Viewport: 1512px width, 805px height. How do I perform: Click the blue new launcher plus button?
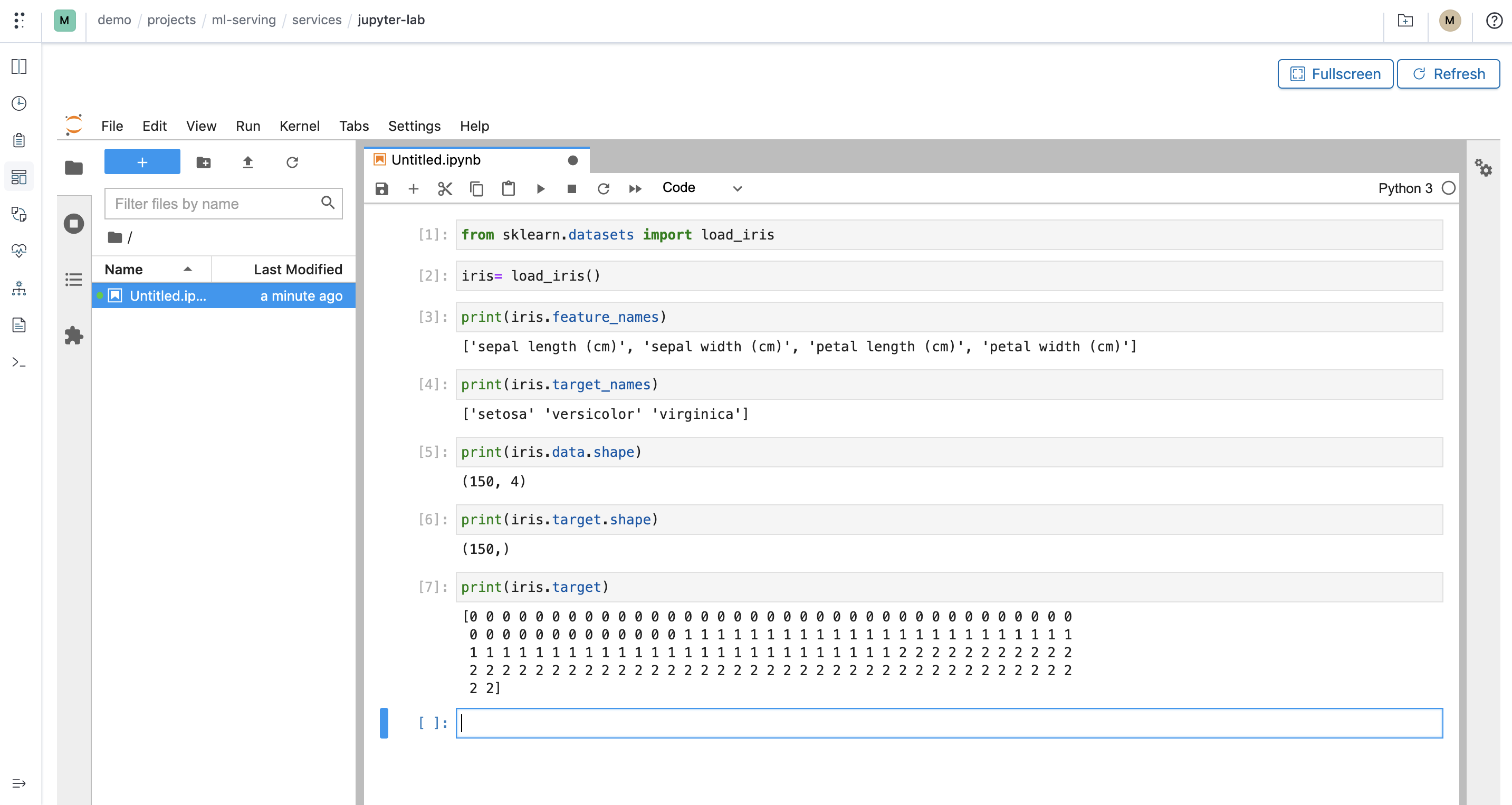click(x=142, y=162)
